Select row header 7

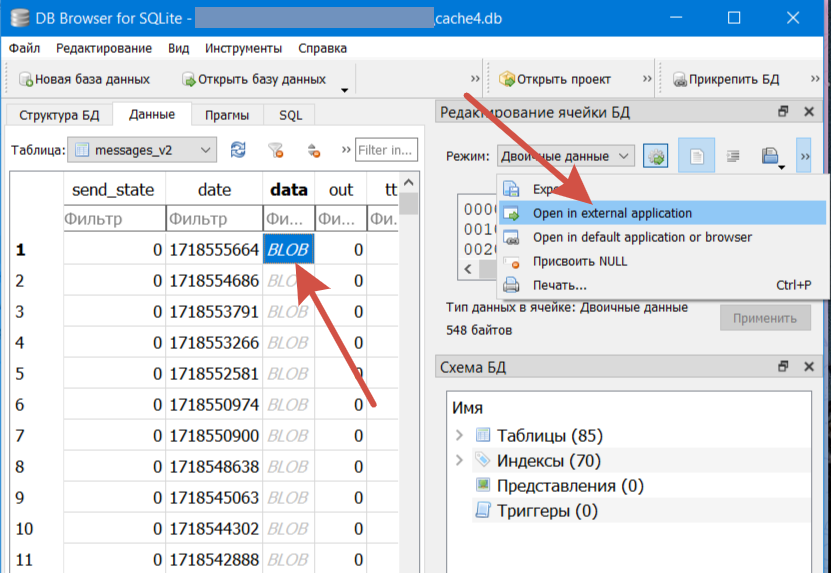tap(37, 436)
